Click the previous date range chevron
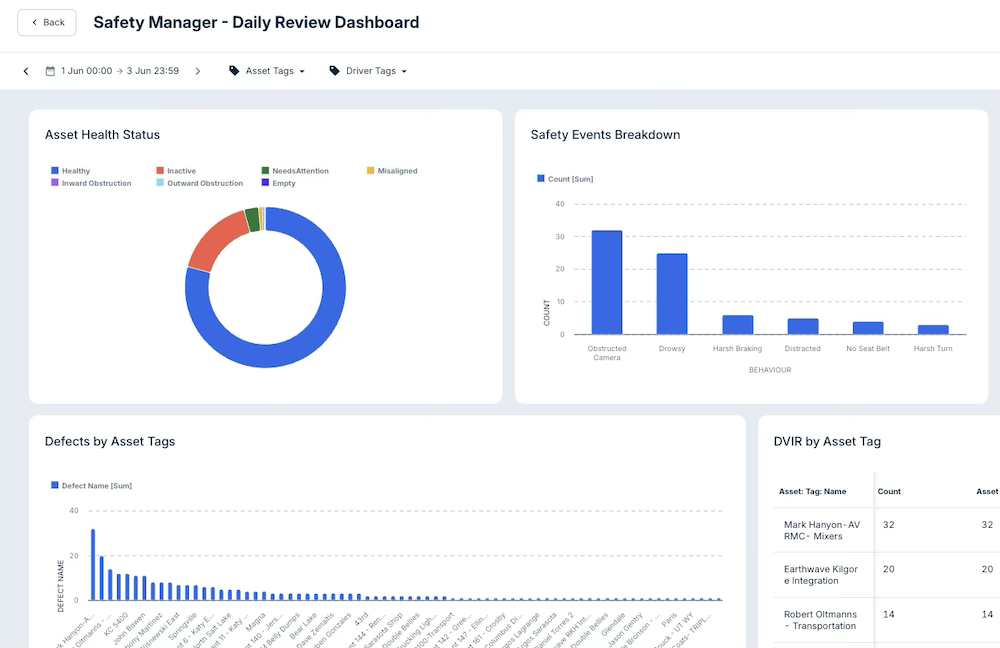 tap(26, 71)
